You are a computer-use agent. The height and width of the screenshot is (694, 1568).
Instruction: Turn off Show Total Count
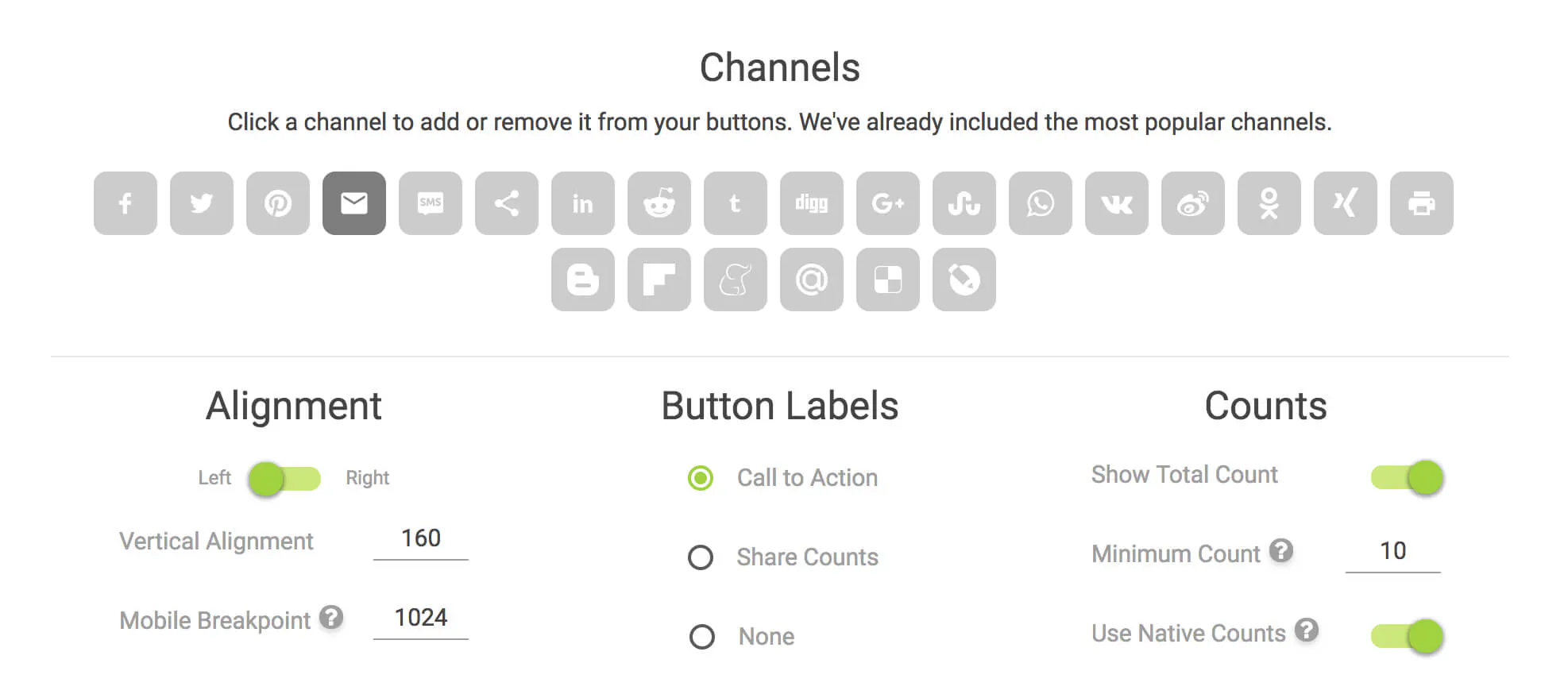(1408, 477)
